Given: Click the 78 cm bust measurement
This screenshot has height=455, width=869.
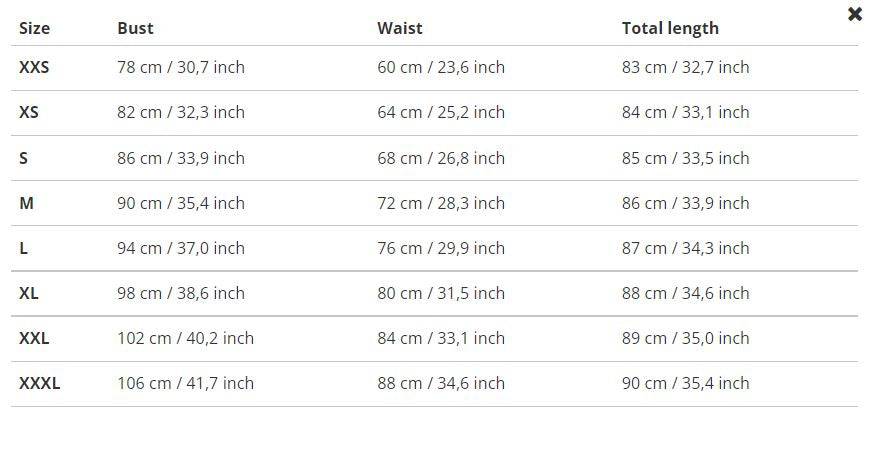Looking at the screenshot, I should point(180,67).
